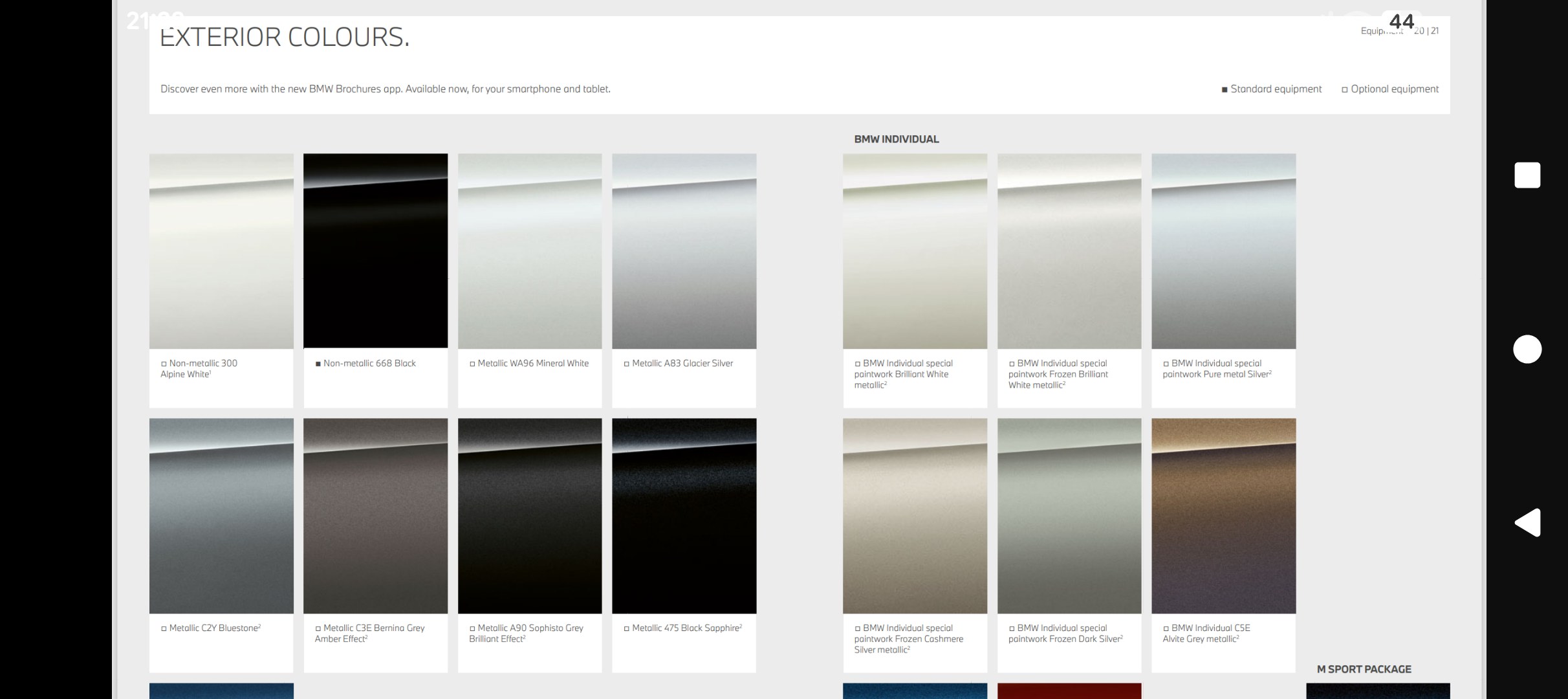Select the Frozen Dark Silver swatch
The height and width of the screenshot is (699, 1568).
coord(1069,516)
